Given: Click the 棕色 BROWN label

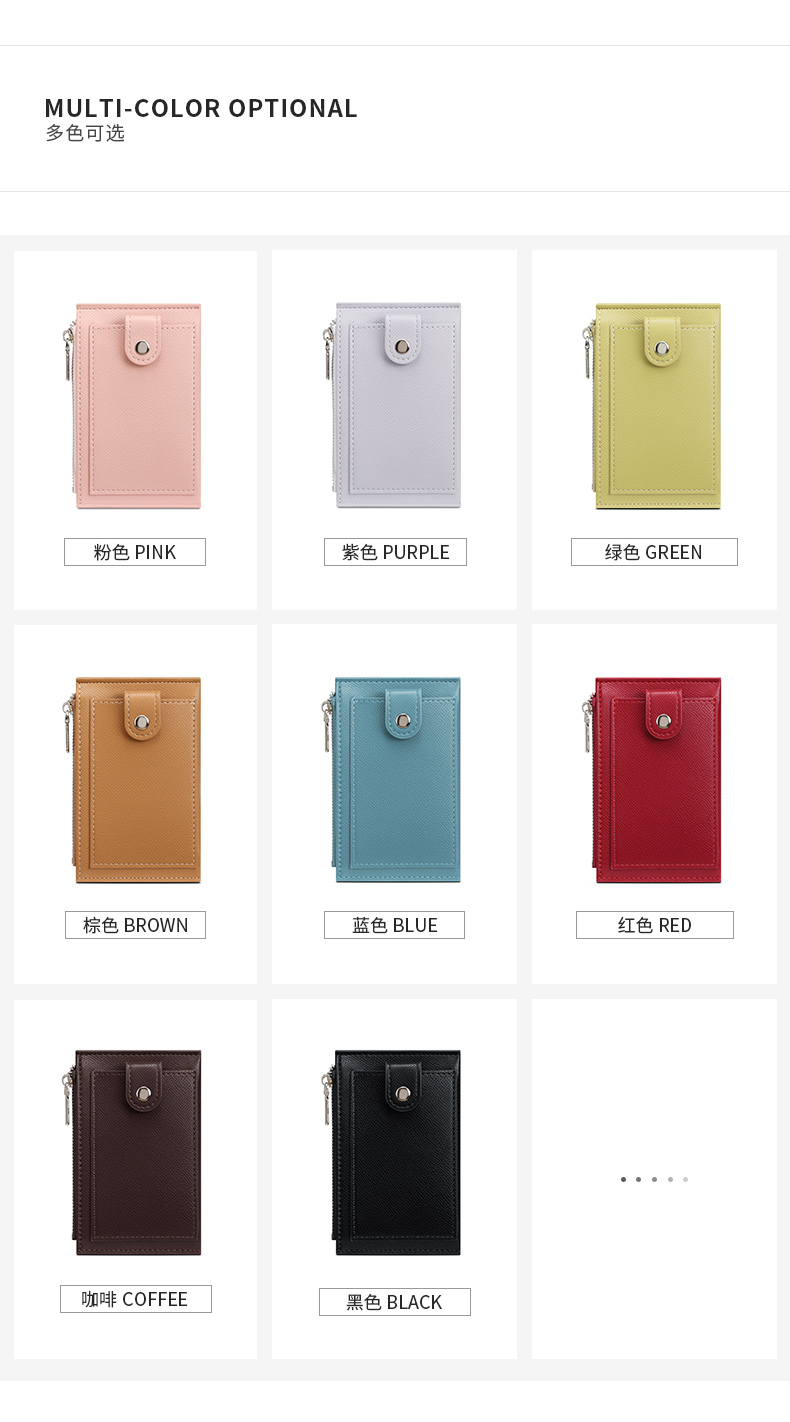Looking at the screenshot, I should click(135, 925).
